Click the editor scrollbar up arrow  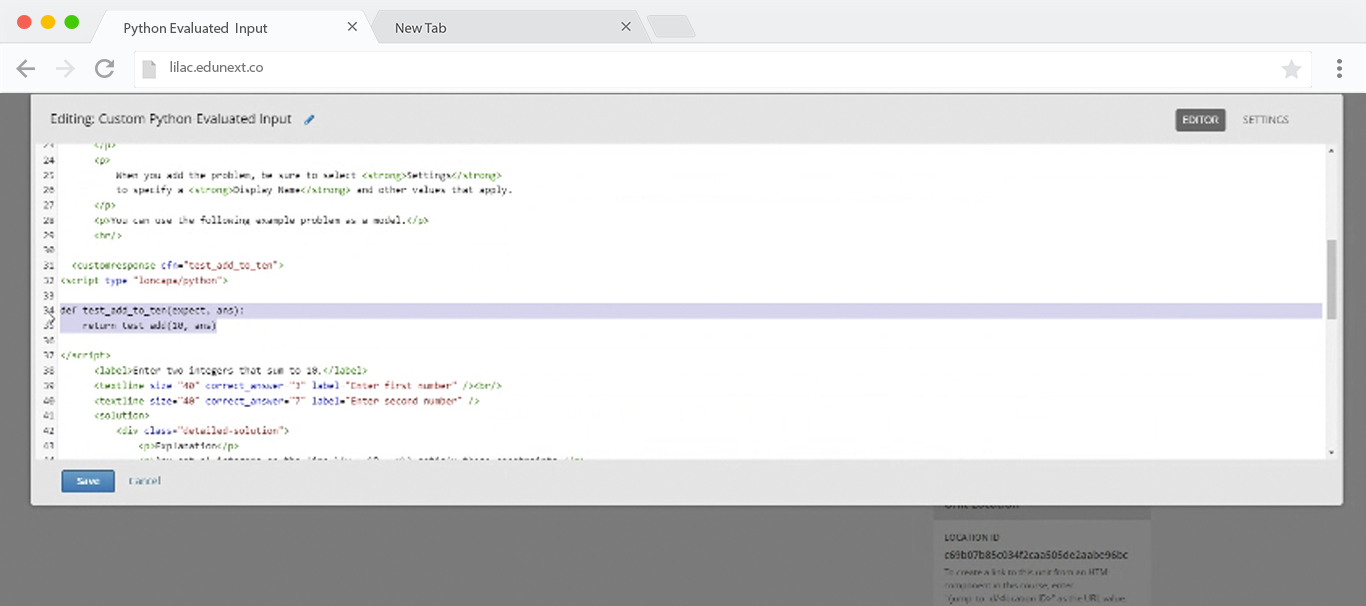[1331, 151]
